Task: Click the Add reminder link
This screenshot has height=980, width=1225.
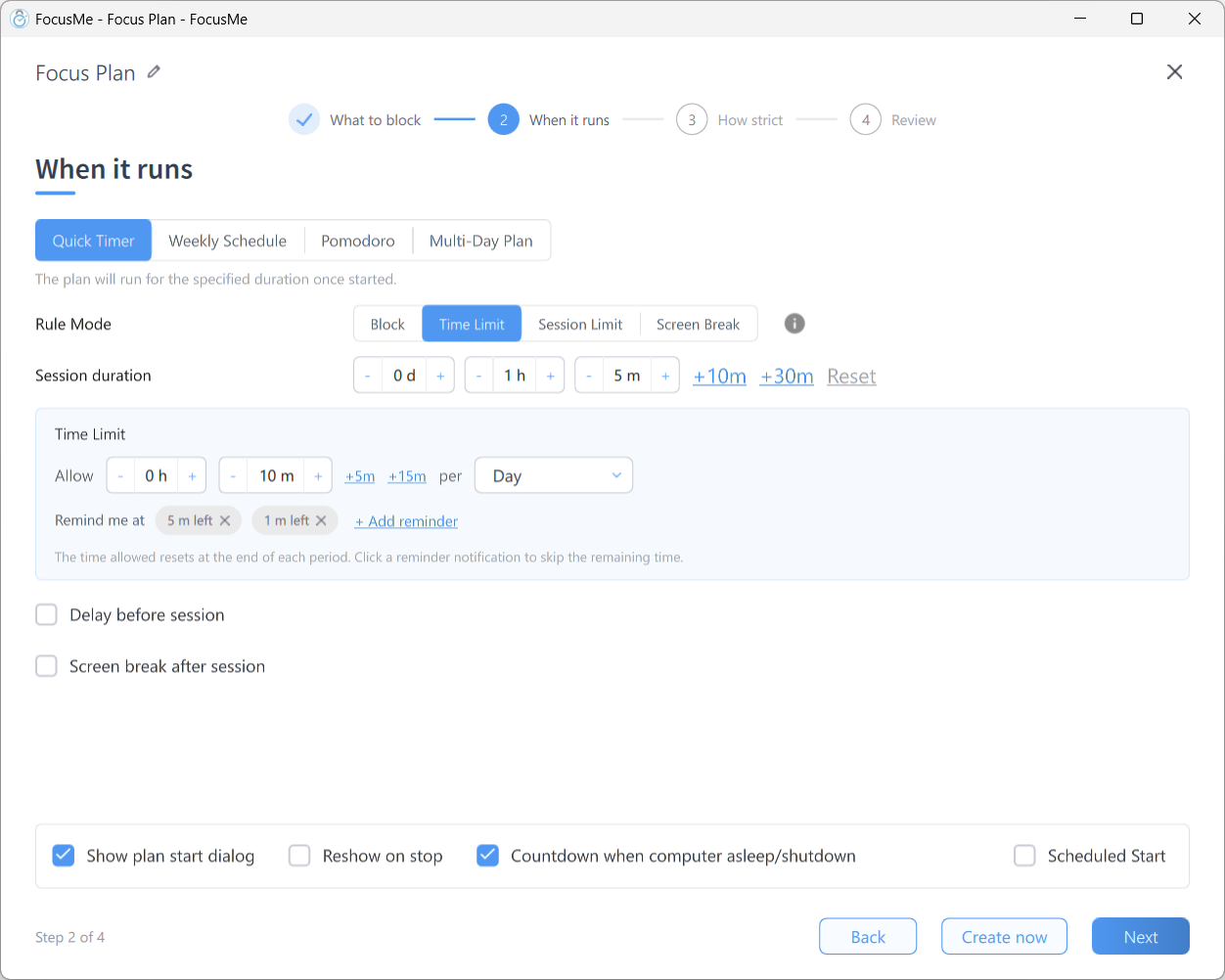Action: 406,521
